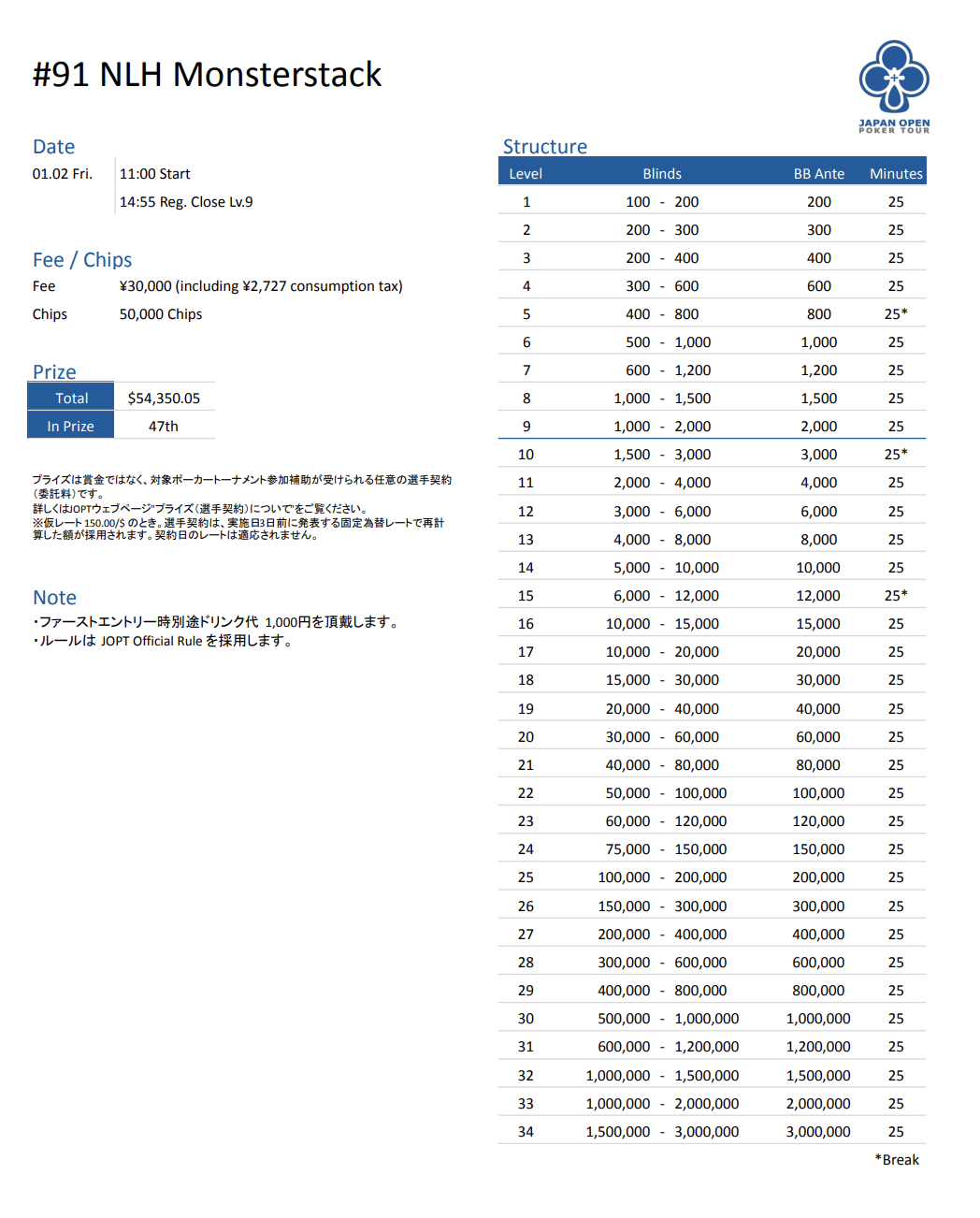980x1218 pixels.
Task: Click the ¥30,000 fee amount text
Action: point(260,286)
